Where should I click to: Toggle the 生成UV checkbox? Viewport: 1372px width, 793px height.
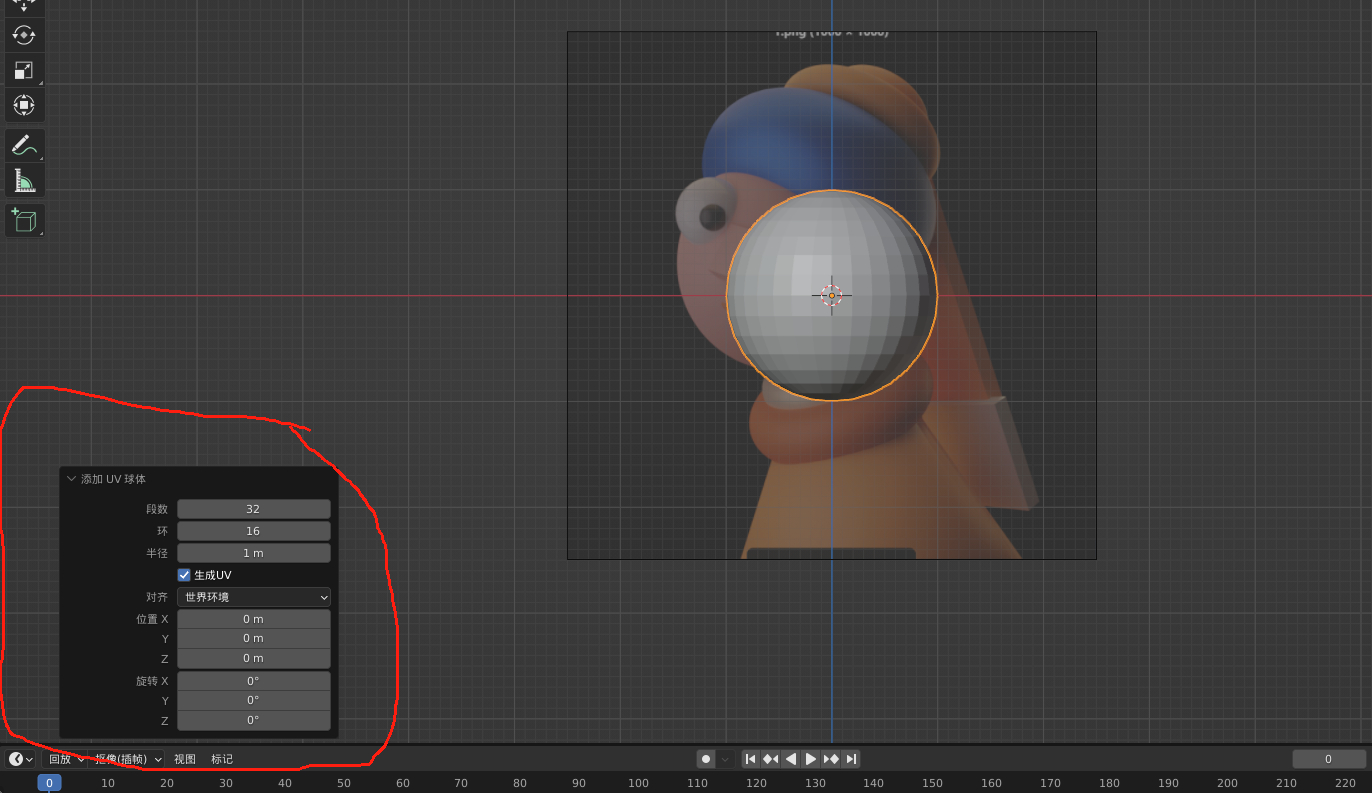[x=184, y=575]
